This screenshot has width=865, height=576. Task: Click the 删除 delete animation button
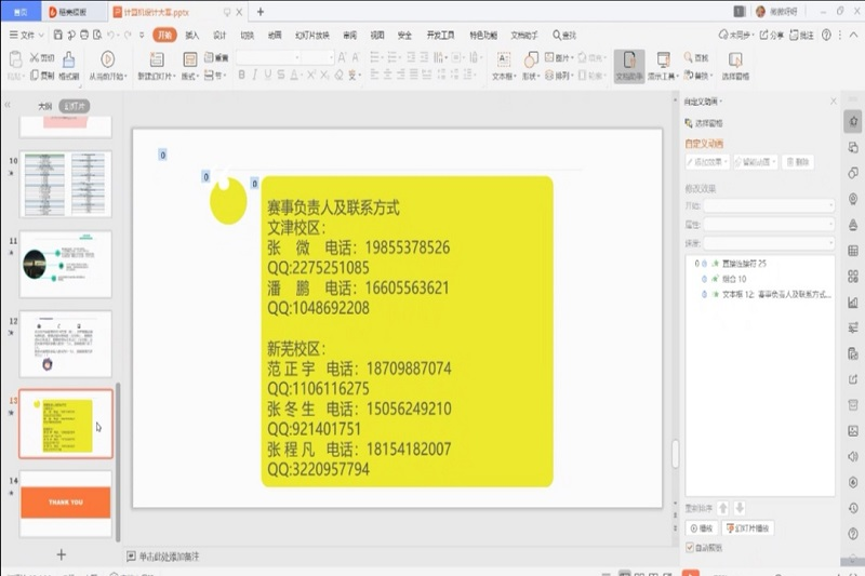click(799, 162)
